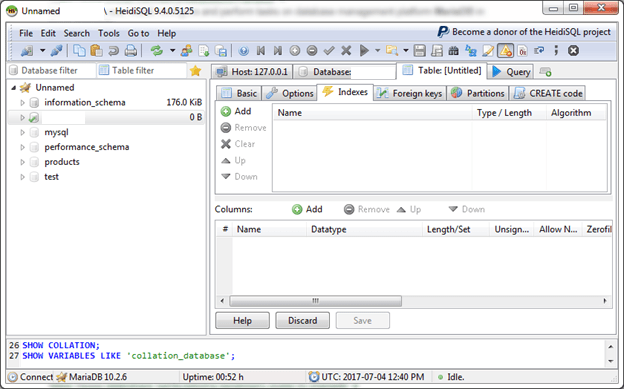Click the Run query play icon

(364, 51)
